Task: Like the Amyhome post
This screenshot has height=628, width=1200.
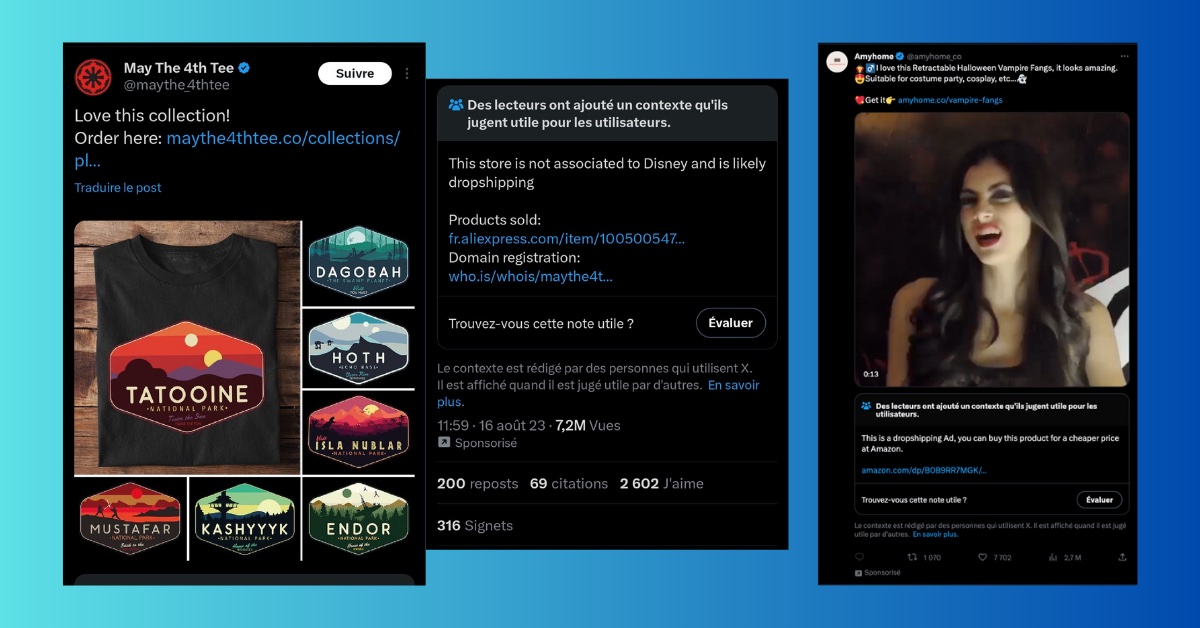Action: (983, 557)
